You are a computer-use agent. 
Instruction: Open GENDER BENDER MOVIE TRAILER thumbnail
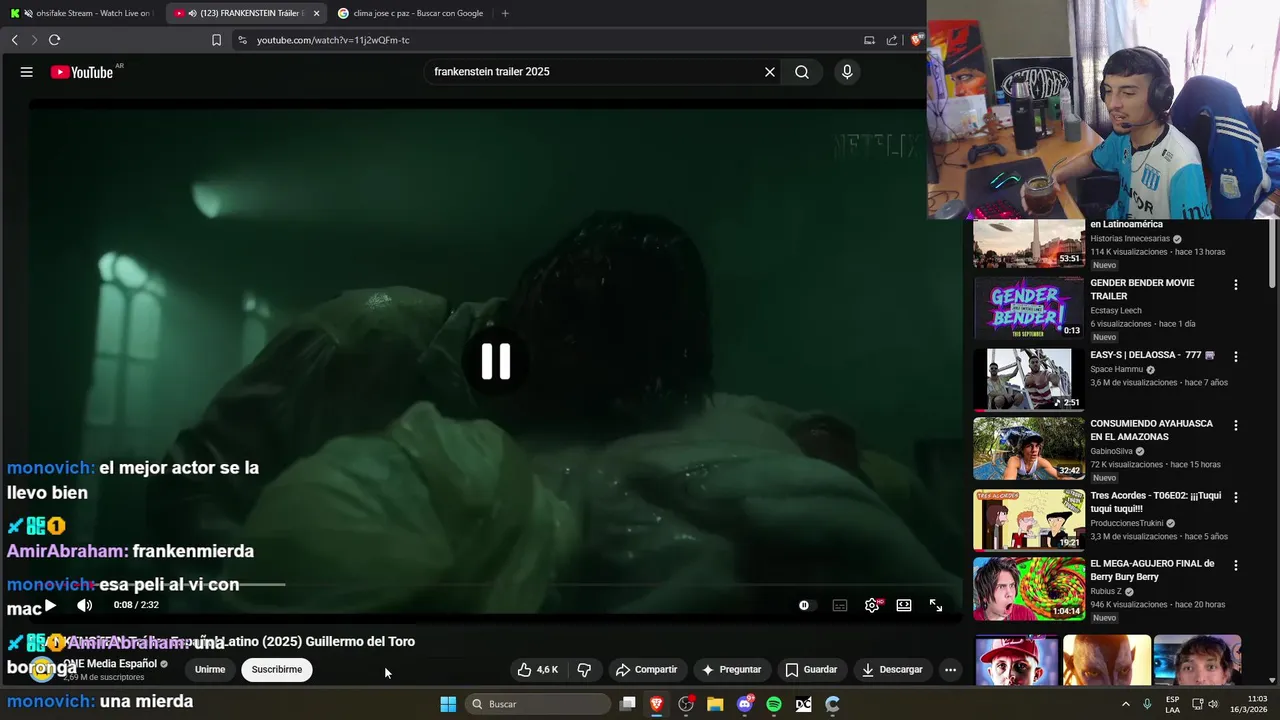point(1029,308)
